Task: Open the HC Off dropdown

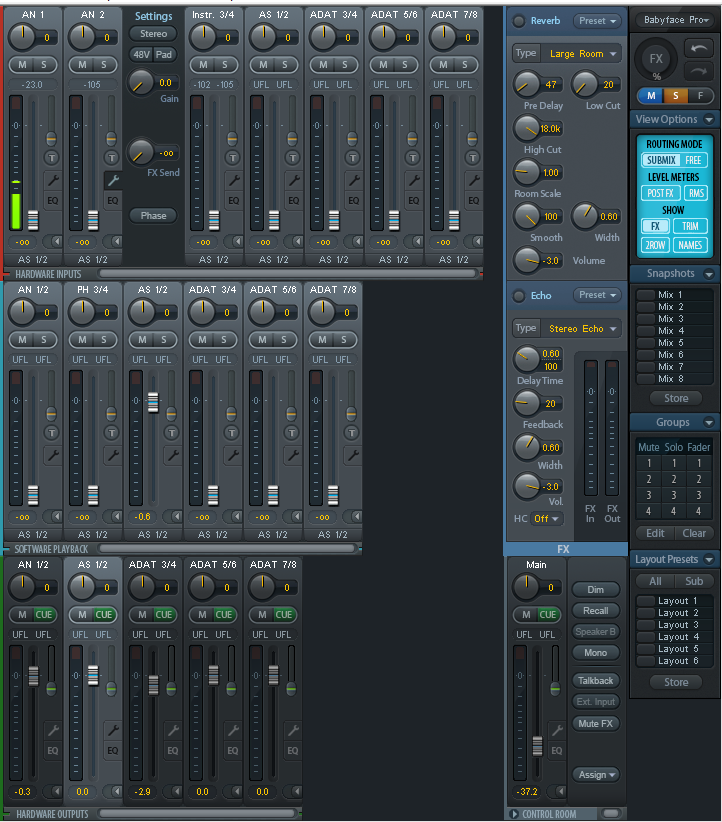Action: pyautogui.click(x=546, y=518)
